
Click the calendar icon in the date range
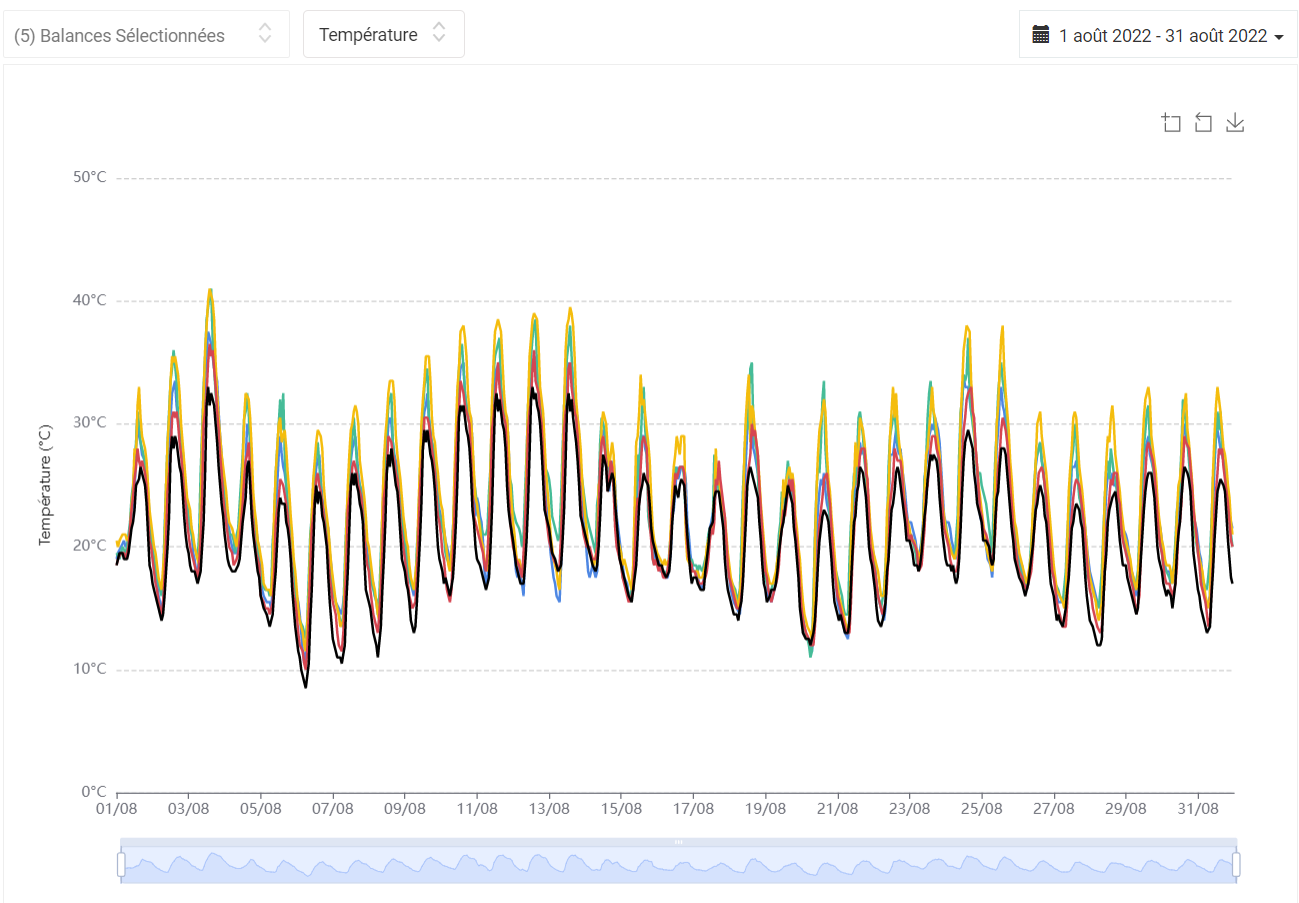pos(1041,35)
